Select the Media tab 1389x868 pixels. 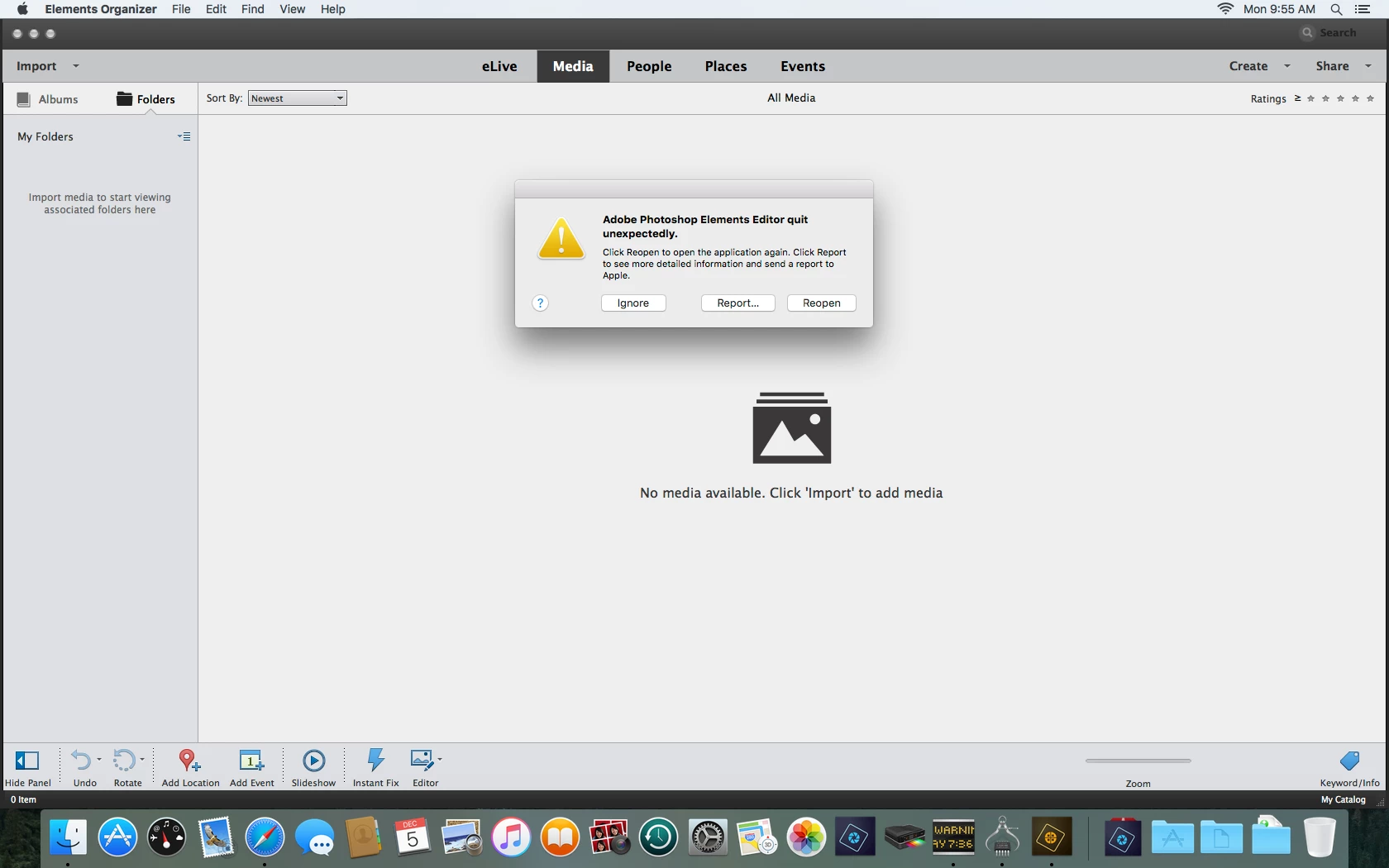click(x=573, y=66)
